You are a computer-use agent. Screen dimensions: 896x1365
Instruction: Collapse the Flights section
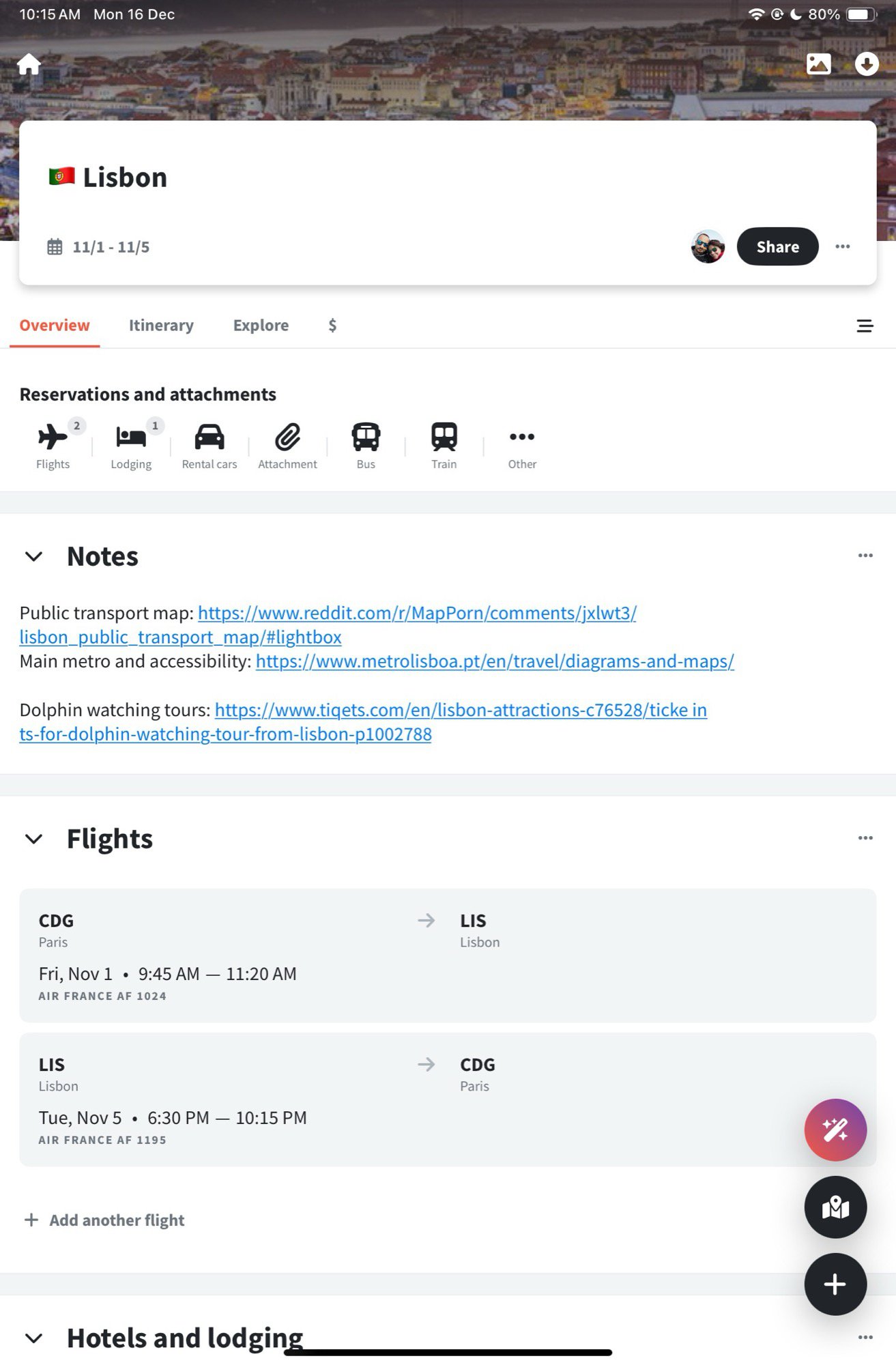[33, 839]
